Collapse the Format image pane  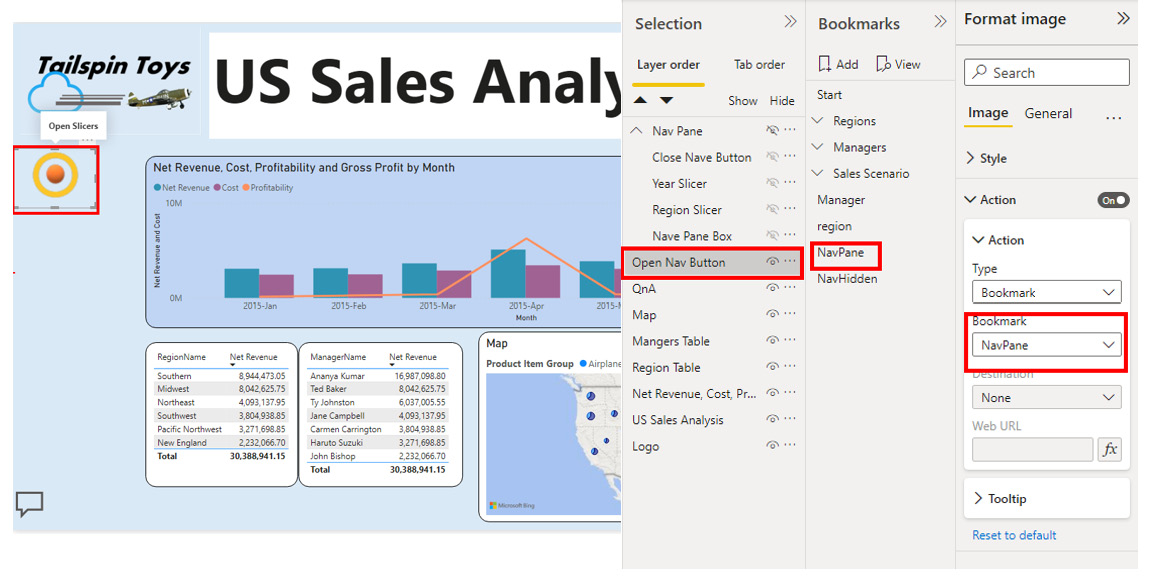(x=1123, y=19)
